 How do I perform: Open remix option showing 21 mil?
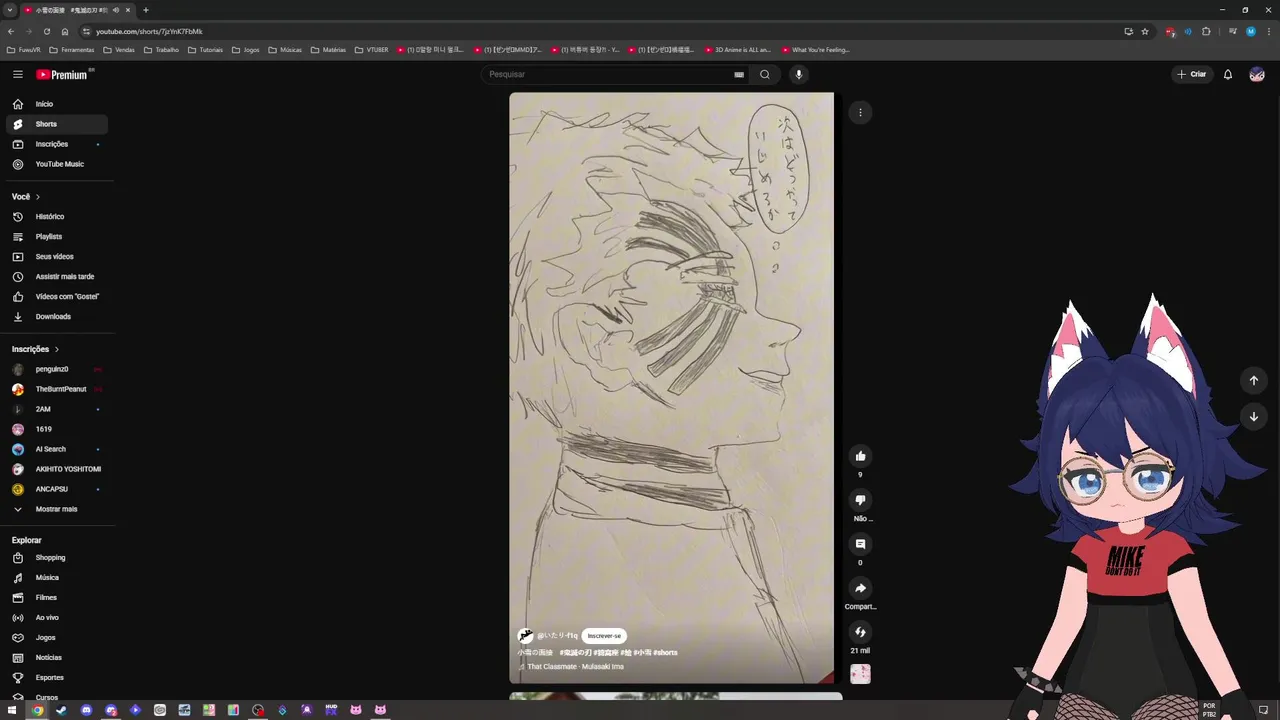coord(860,632)
